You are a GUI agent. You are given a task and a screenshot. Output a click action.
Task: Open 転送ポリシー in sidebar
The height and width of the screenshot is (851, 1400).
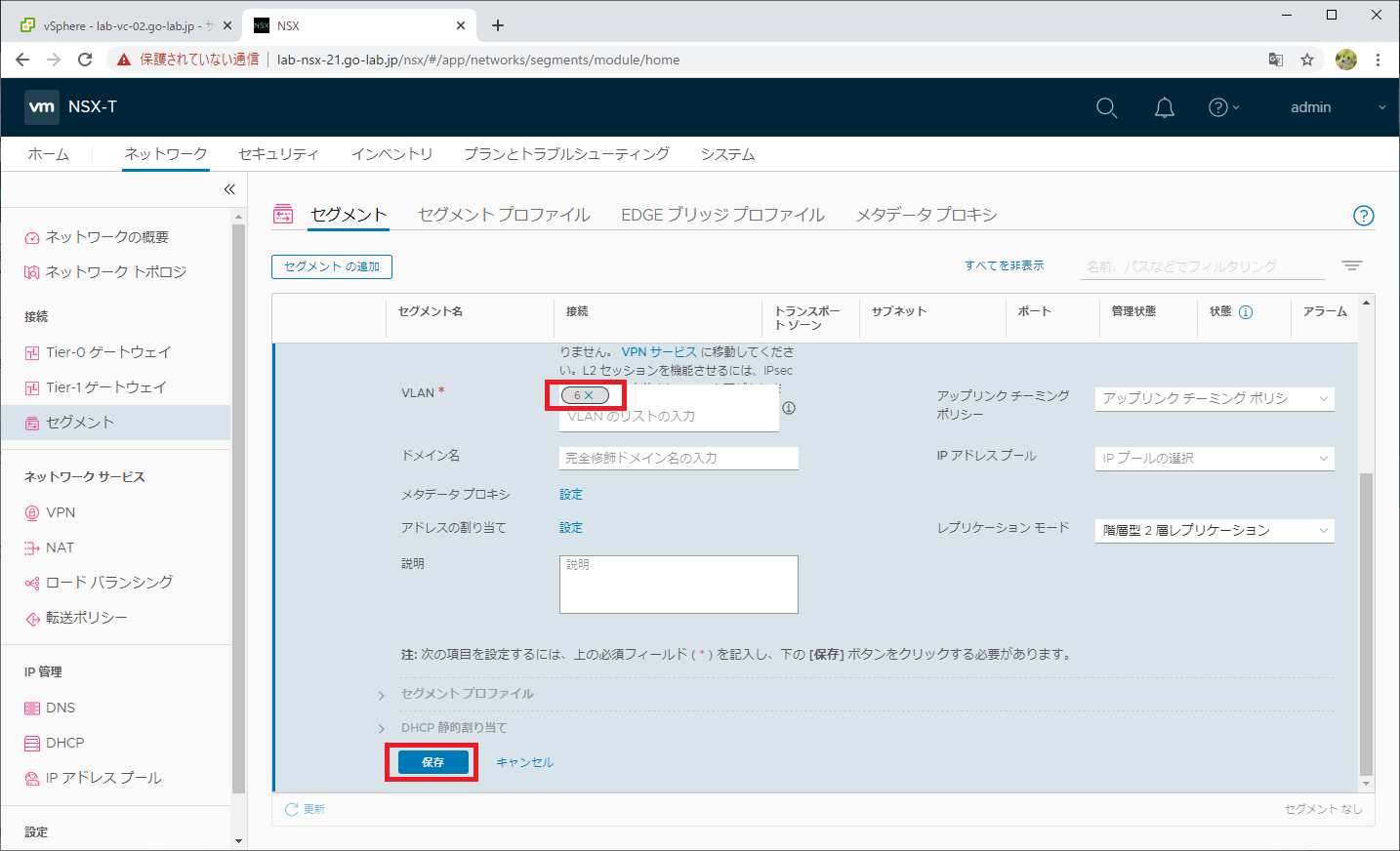[x=86, y=618]
